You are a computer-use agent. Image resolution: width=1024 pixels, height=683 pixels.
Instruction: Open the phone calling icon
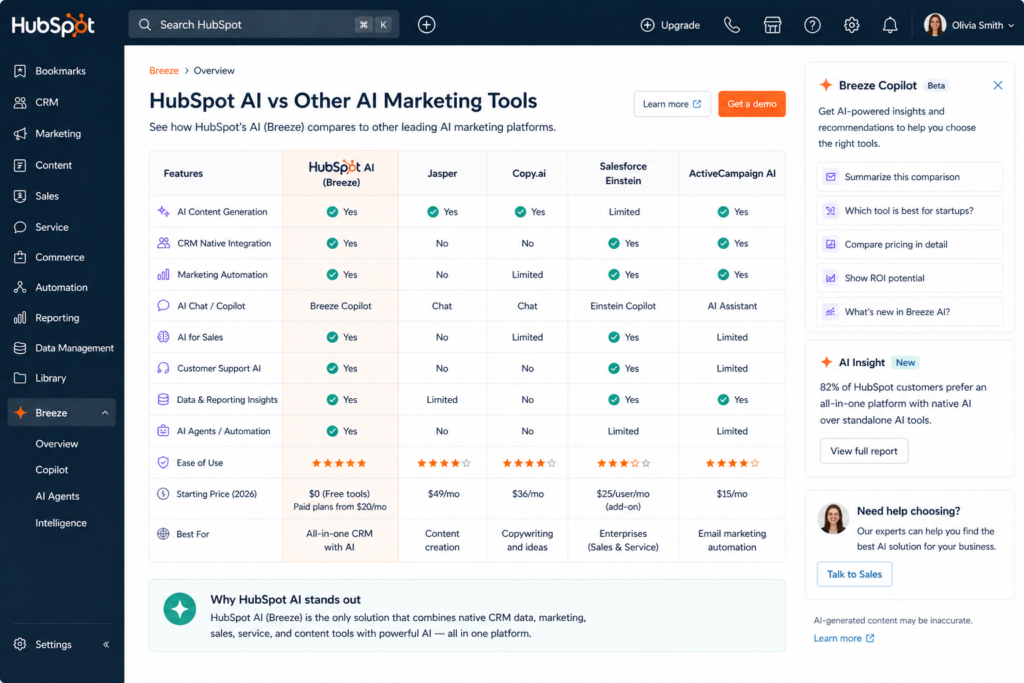click(732, 25)
